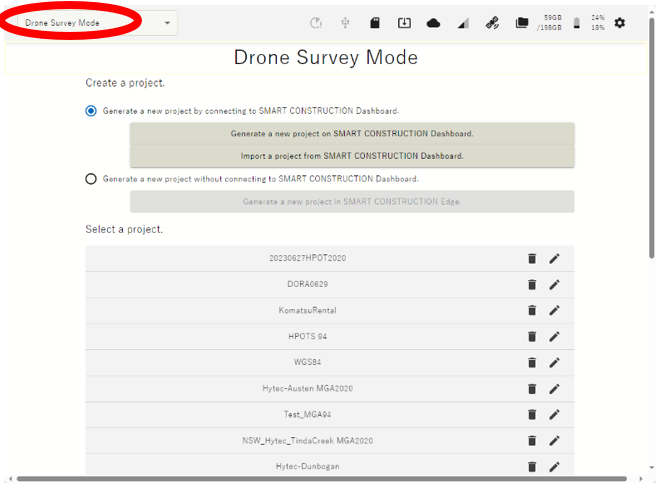The image size is (662, 488).
Task: Delete project Test_MGA94 with trash icon
Action: (x=532, y=415)
